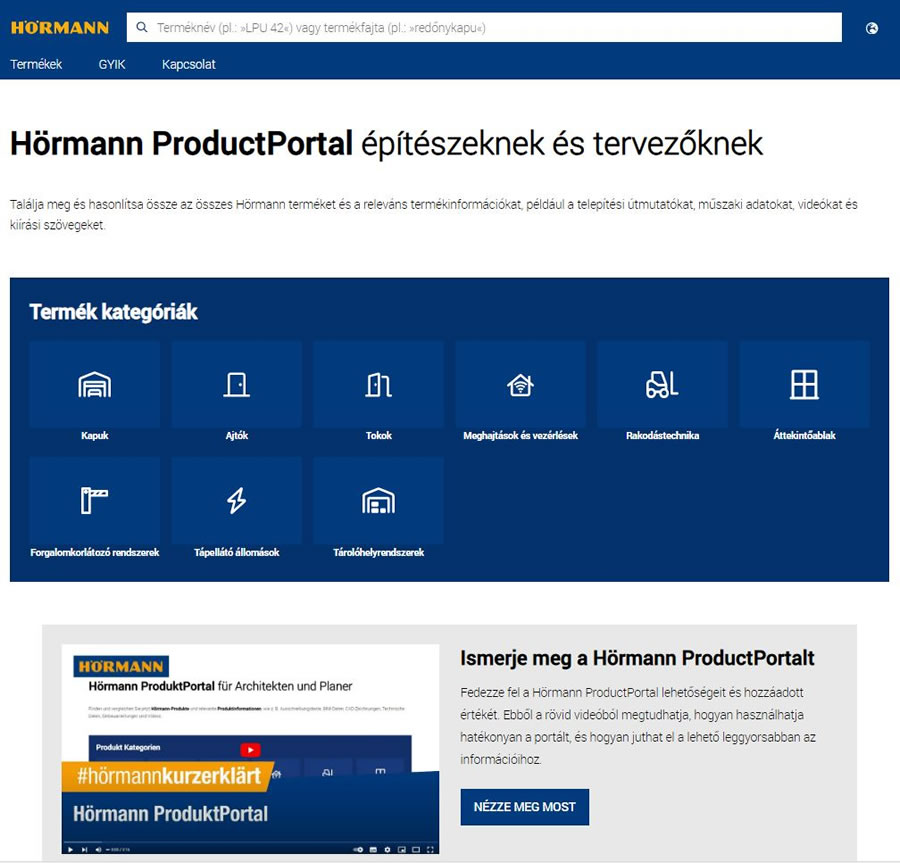Click the Ismerje meg a Hörmann ProductPortalt heading
The height and width of the screenshot is (863, 900).
point(637,658)
